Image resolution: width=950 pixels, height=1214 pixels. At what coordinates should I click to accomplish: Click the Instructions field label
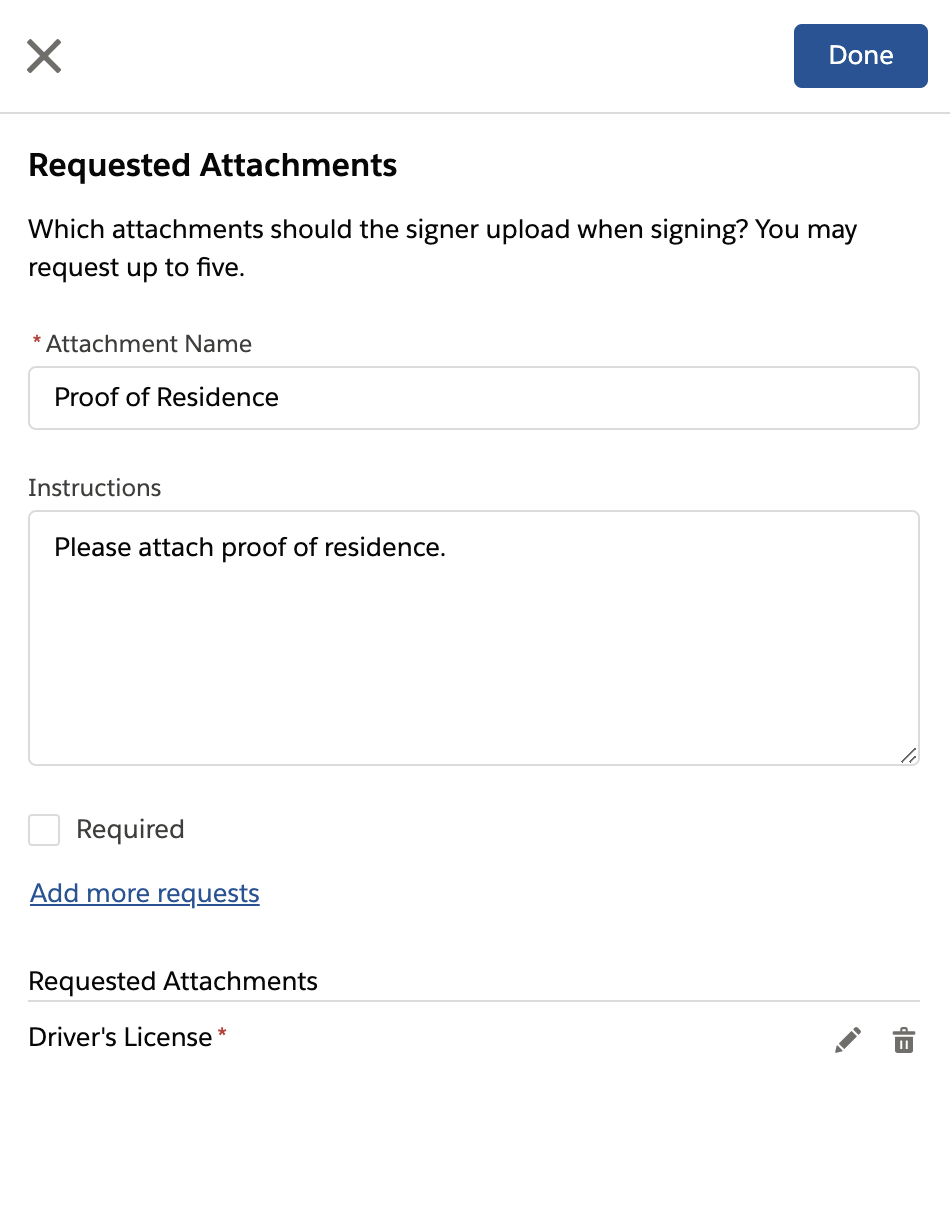(94, 488)
